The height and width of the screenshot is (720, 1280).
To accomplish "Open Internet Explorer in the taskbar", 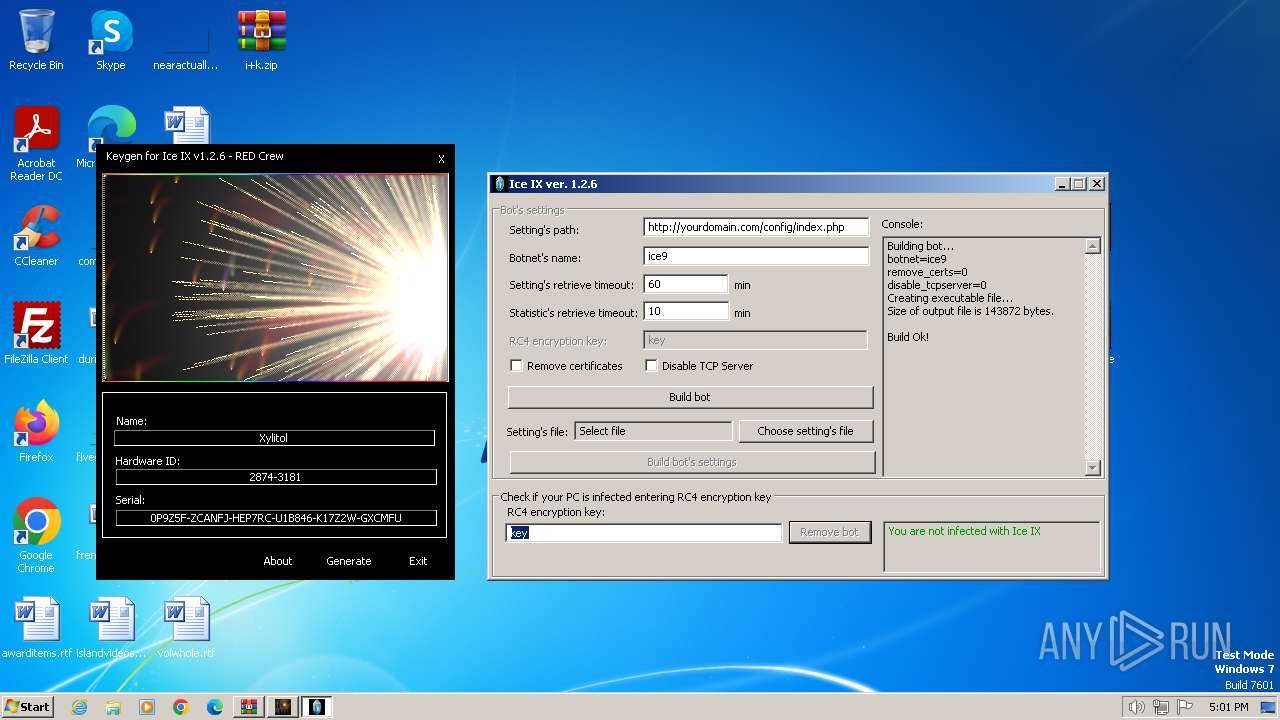I will coord(79,707).
